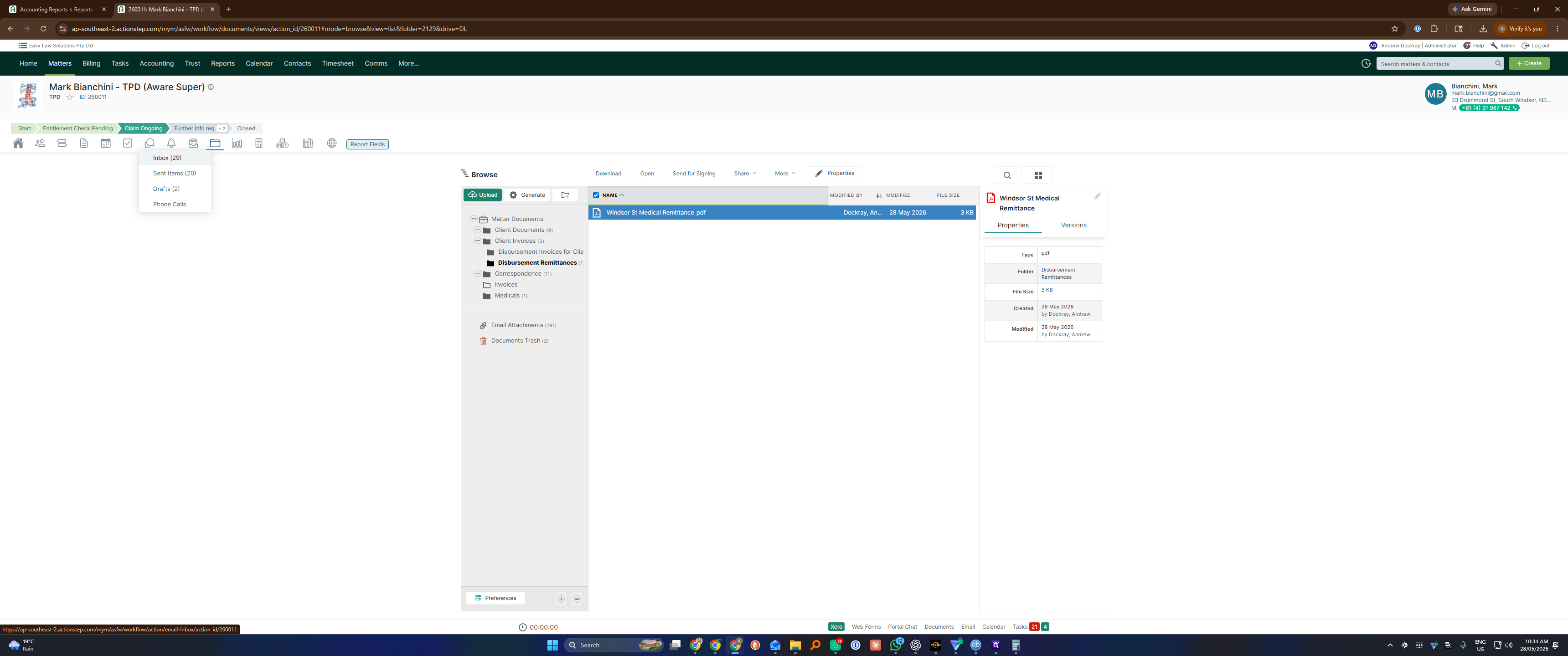
Task: Open the Disbursement Invoices for Client folder
Action: pyautogui.click(x=541, y=252)
